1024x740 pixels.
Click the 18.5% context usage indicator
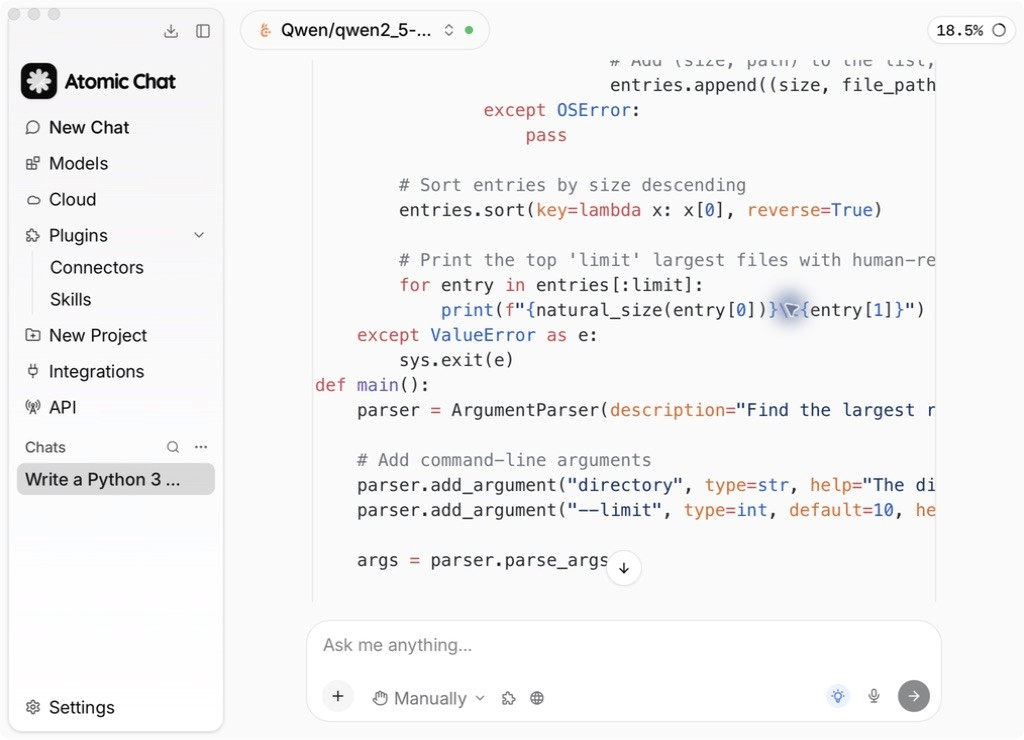coord(971,30)
